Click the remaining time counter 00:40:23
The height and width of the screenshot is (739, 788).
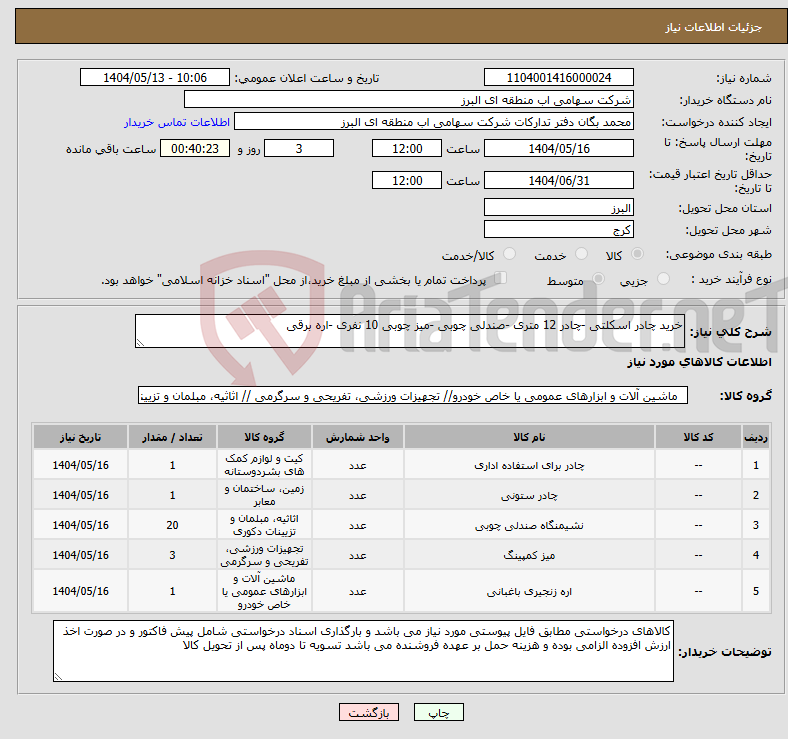(195, 148)
